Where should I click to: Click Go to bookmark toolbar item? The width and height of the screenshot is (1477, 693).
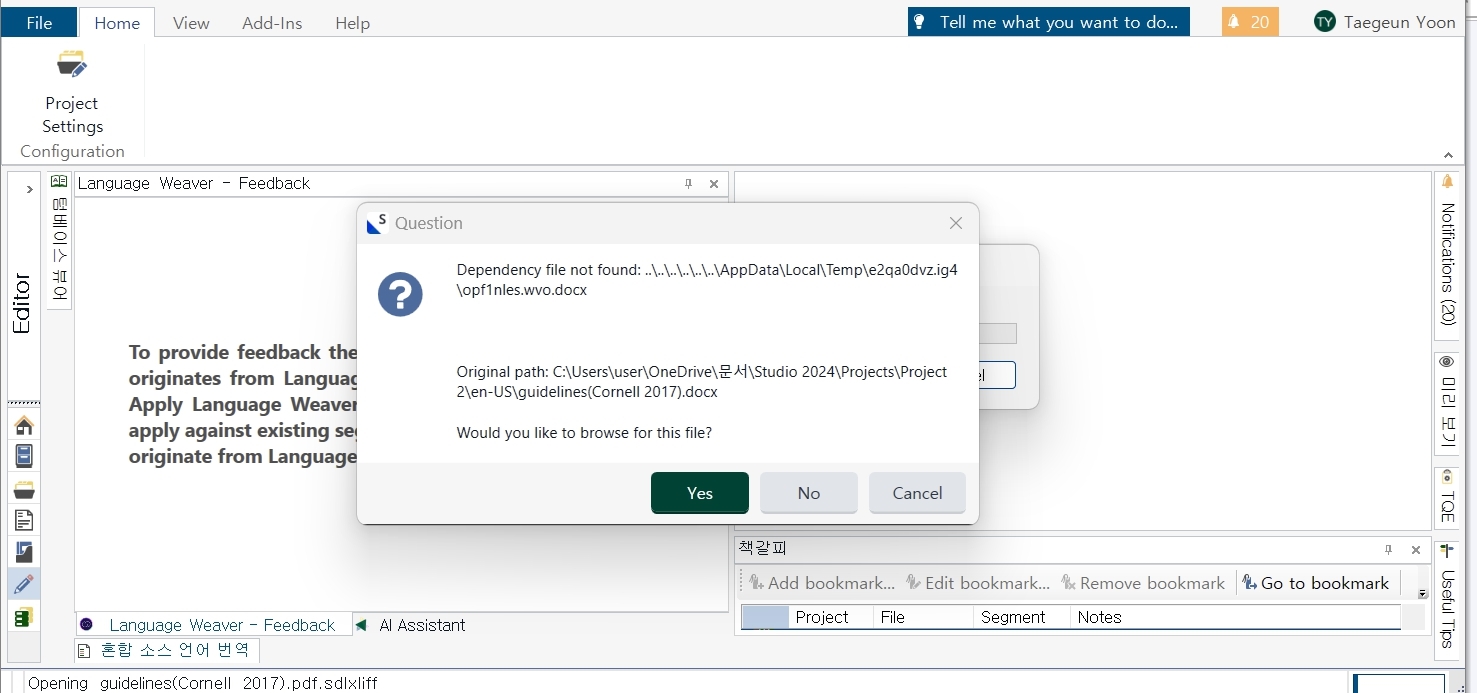(1315, 583)
